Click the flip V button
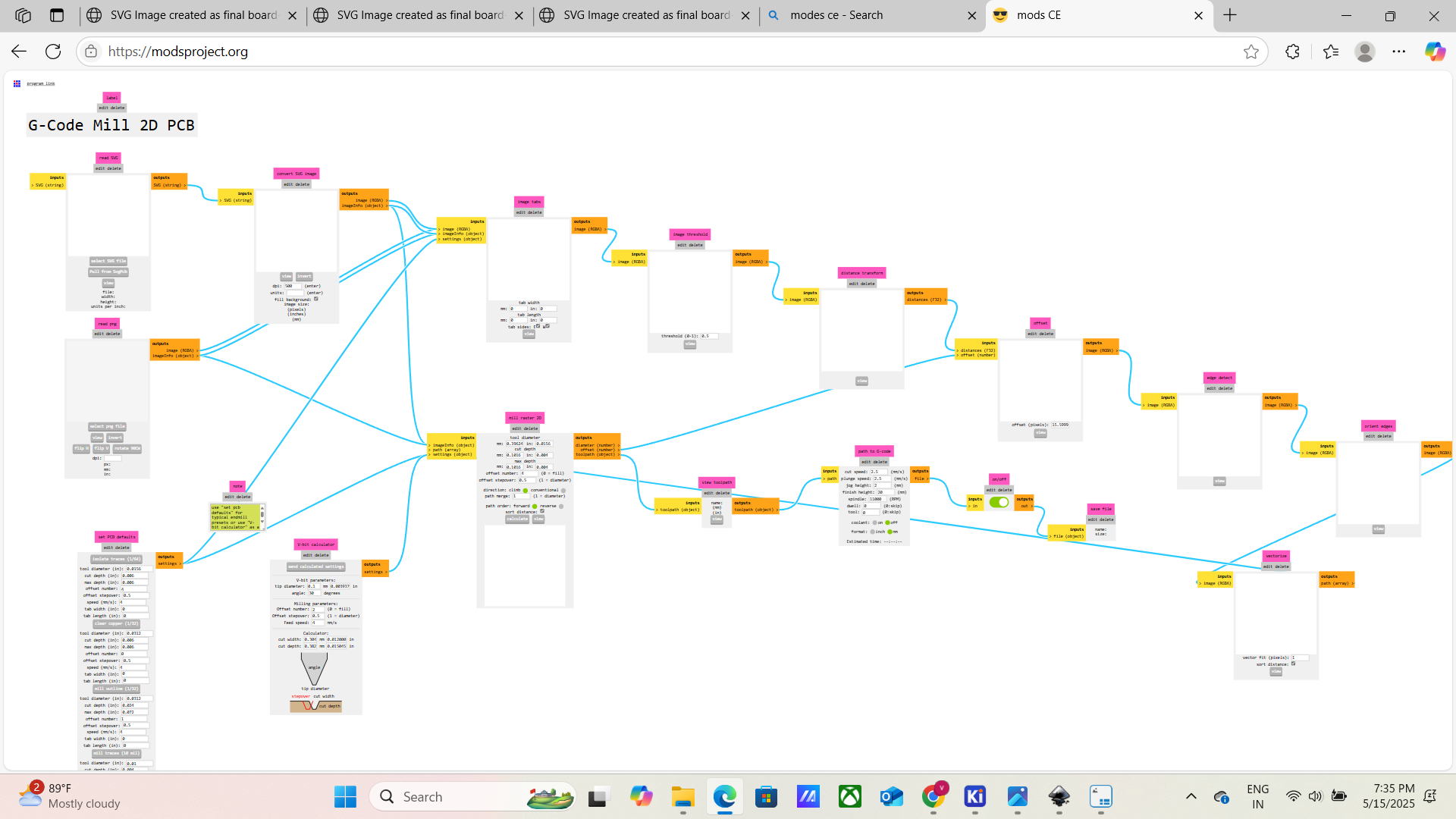This screenshot has height=819, width=1456. click(x=100, y=448)
